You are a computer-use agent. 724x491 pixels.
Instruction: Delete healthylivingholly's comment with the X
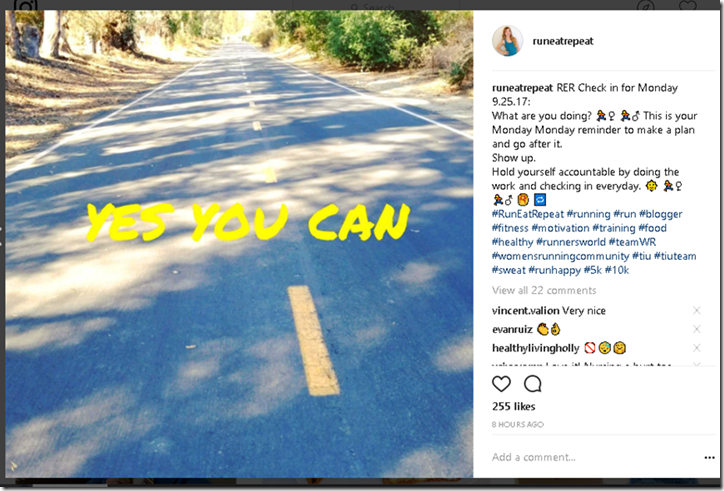[x=697, y=347]
